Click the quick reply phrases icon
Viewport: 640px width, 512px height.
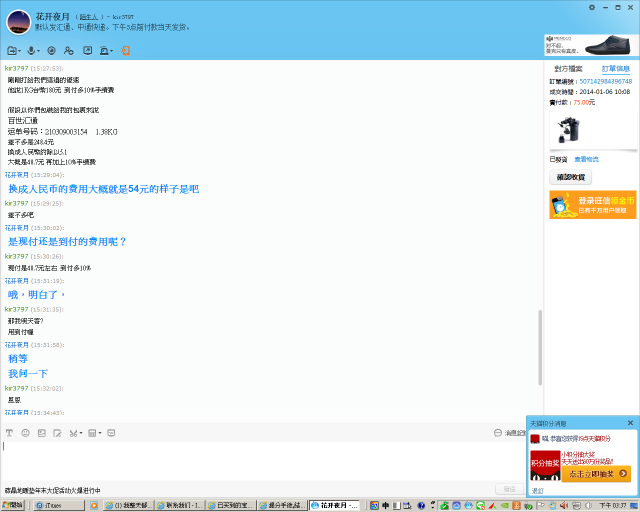111,433
